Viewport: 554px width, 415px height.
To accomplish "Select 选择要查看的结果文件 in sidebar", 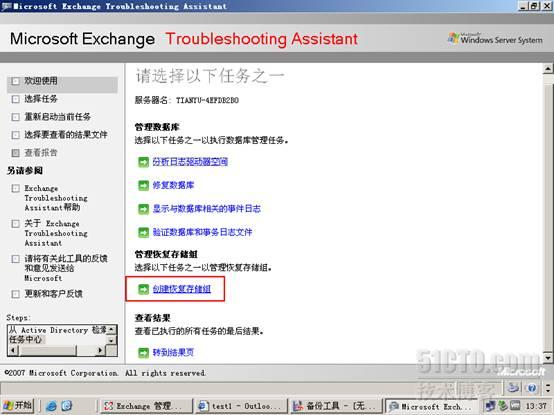I will click(66, 135).
